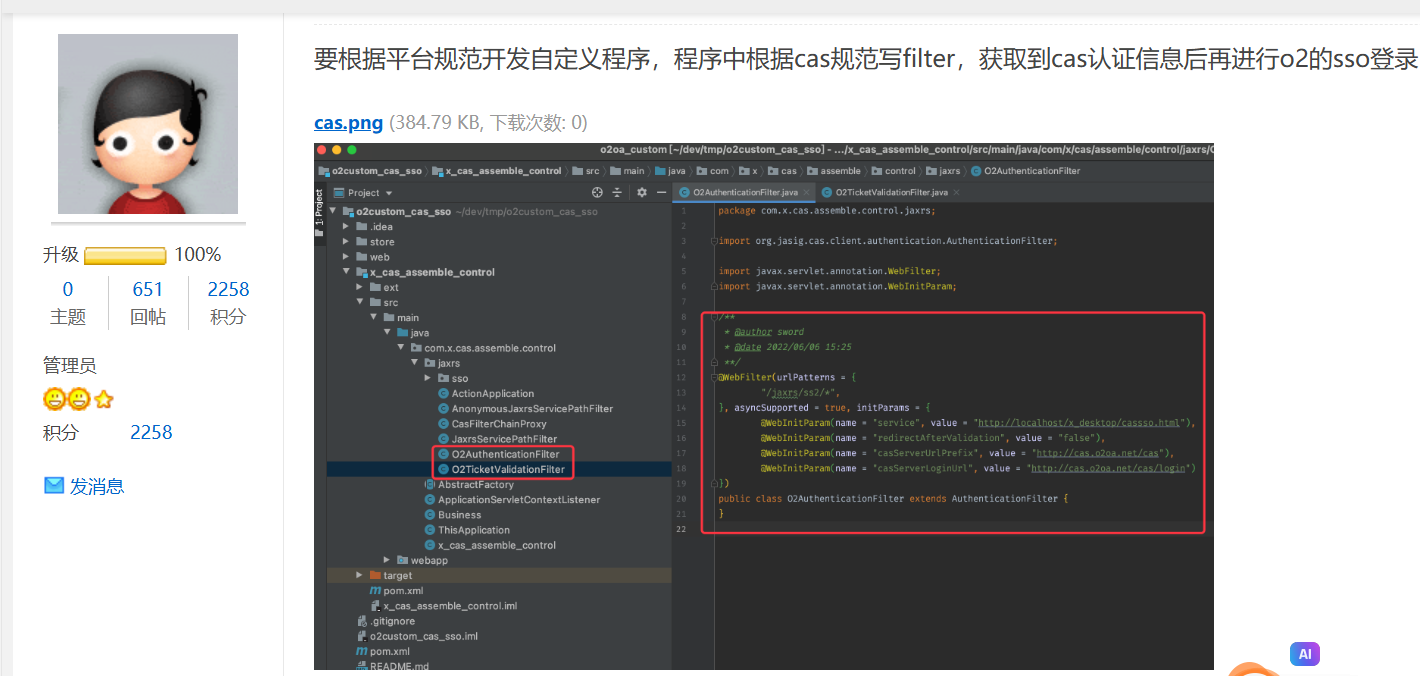Click the collapse-all icon in the Project panel
Viewport: 1420px width, 676px height.
coord(617,192)
